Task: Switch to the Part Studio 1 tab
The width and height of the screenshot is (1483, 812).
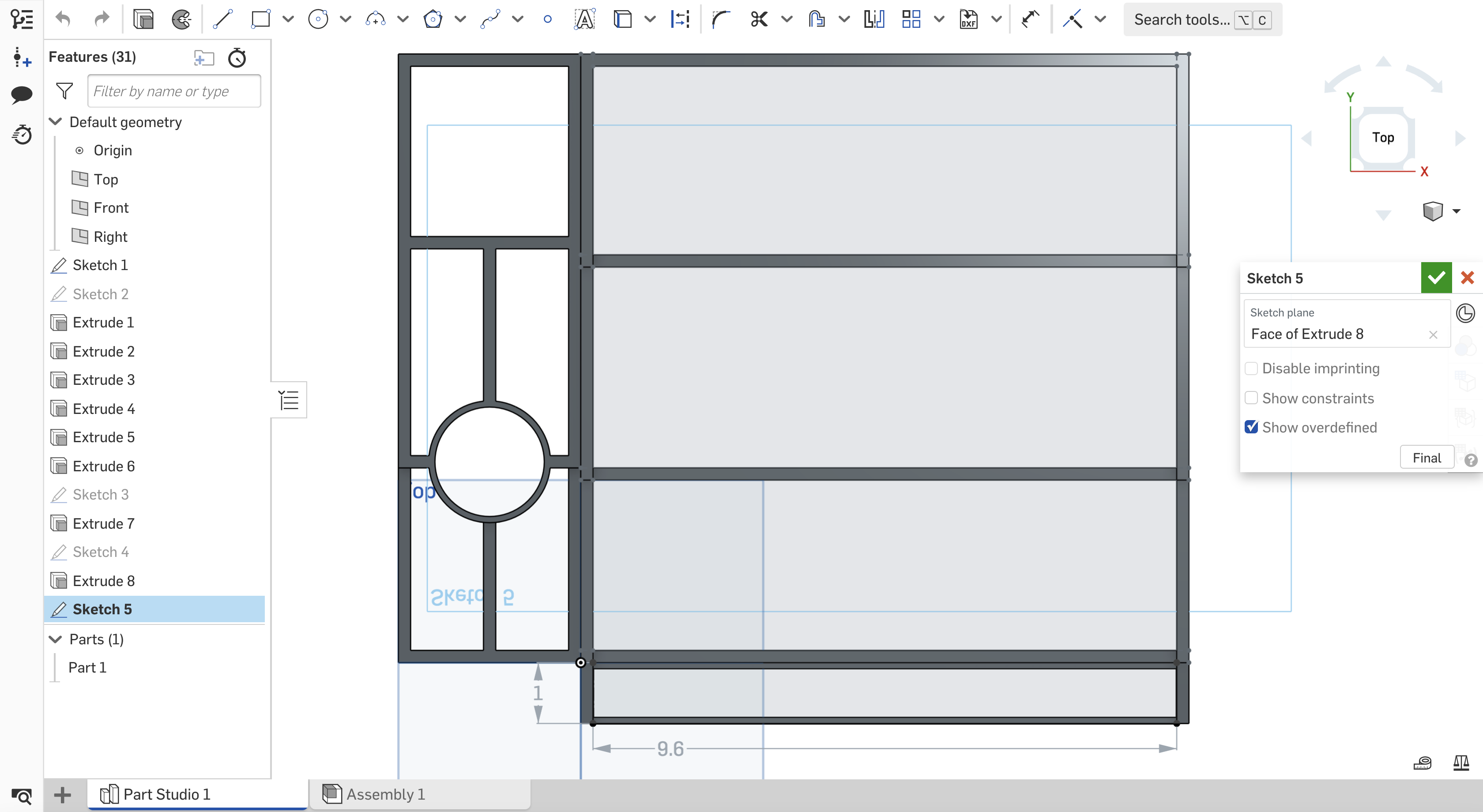Action: 166,794
